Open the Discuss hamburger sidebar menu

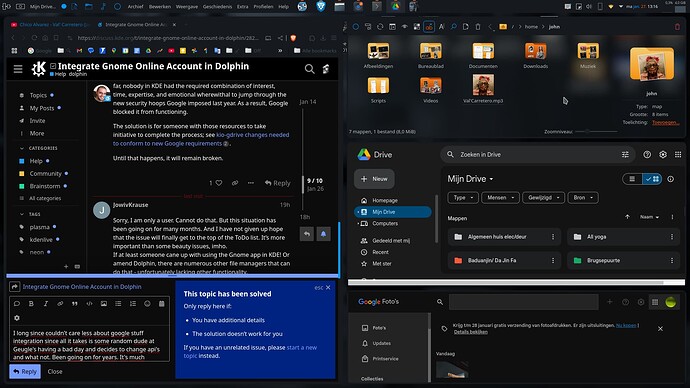(18, 69)
